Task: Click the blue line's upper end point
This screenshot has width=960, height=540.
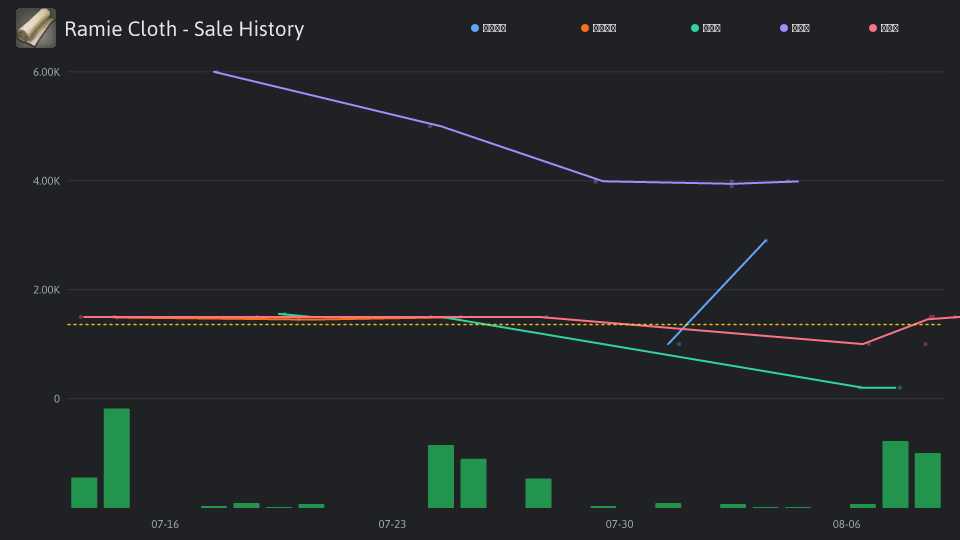Action: tap(766, 241)
